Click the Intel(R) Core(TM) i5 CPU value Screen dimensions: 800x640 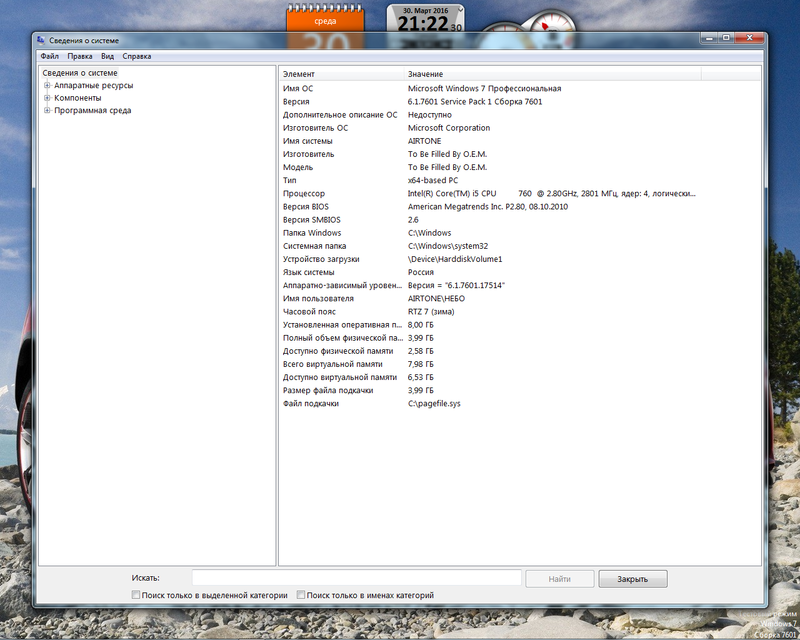point(552,193)
